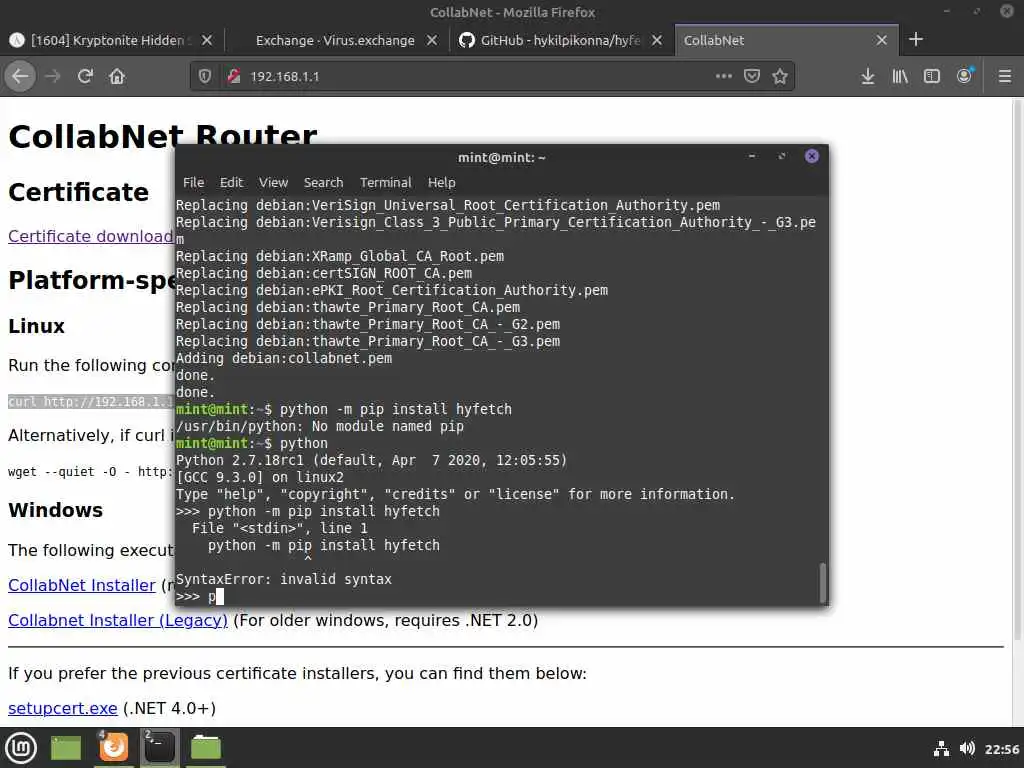This screenshot has width=1024, height=768.
Task: Open the Downloads panel
Action: (x=867, y=76)
